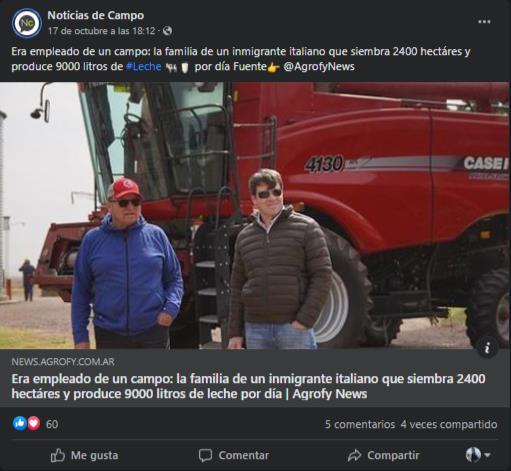Screen dimensions: 511x471
Task: Click the public globe privacy icon
Action: pos(167,31)
